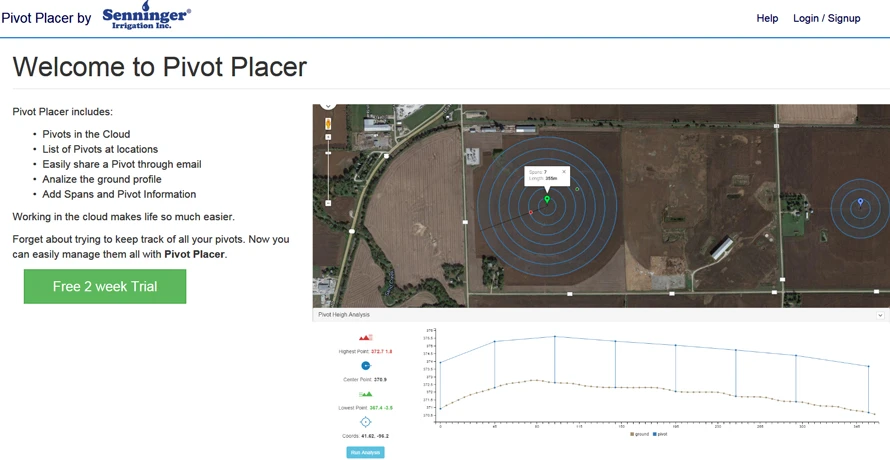
Task: Toggle the ground series in chart legend
Action: (x=639, y=434)
